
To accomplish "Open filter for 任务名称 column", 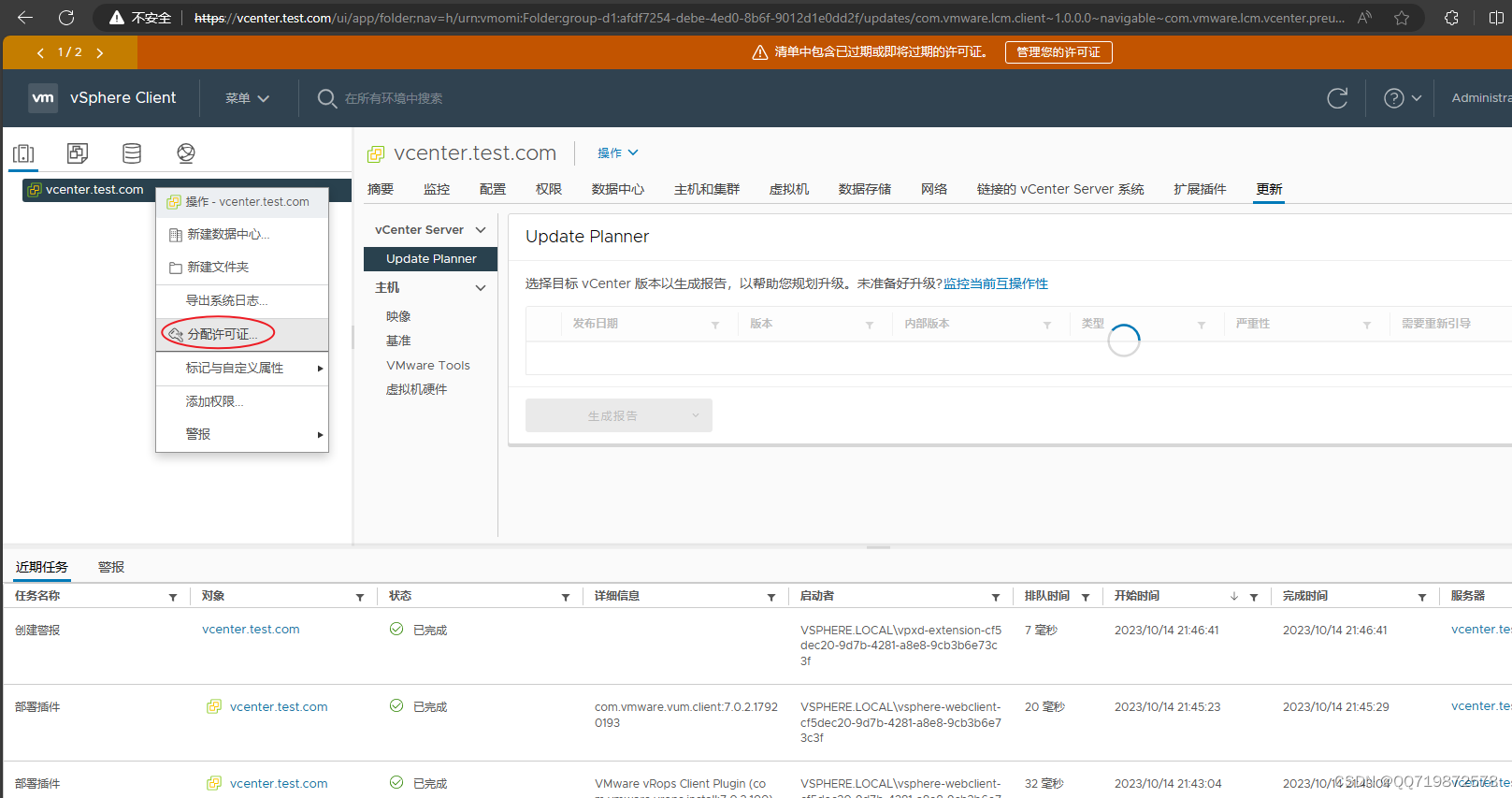I will pyautogui.click(x=173, y=597).
